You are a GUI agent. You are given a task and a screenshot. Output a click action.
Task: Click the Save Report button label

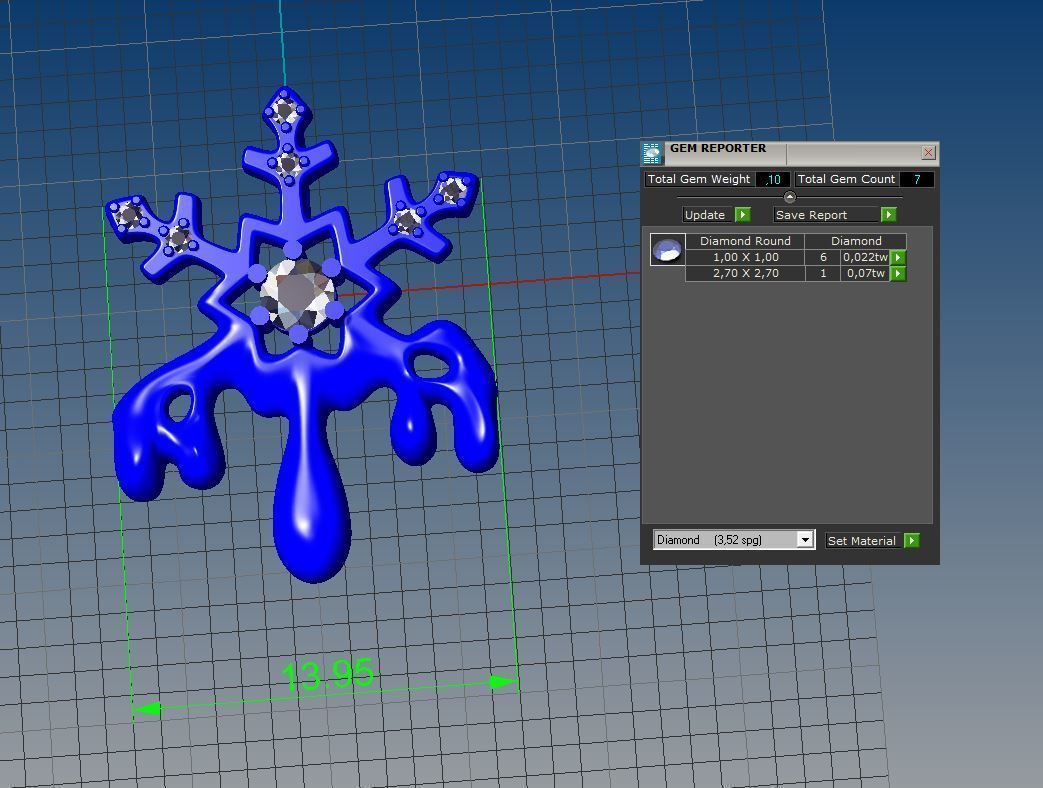pos(826,215)
